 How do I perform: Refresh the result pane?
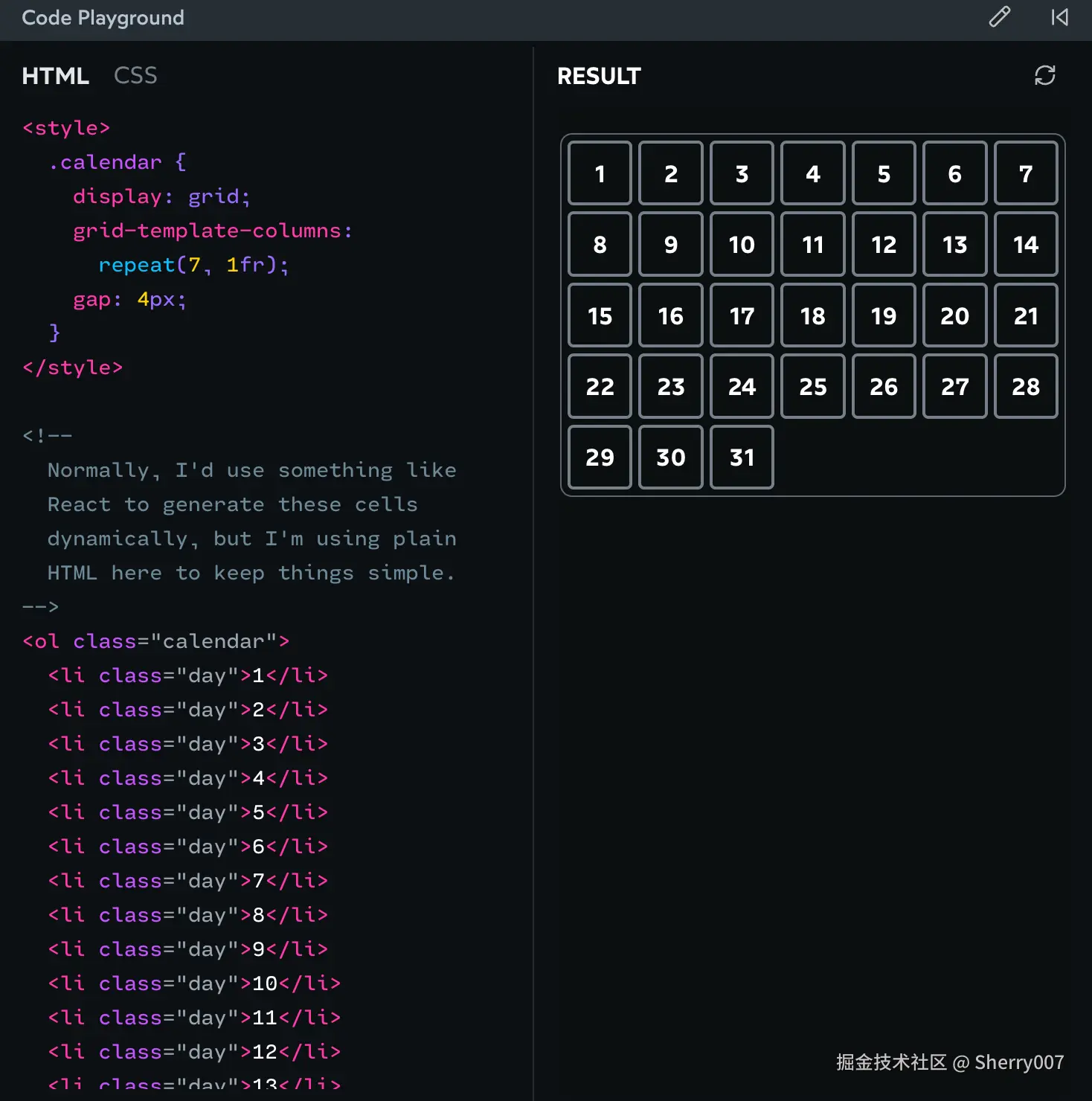coord(1044,75)
